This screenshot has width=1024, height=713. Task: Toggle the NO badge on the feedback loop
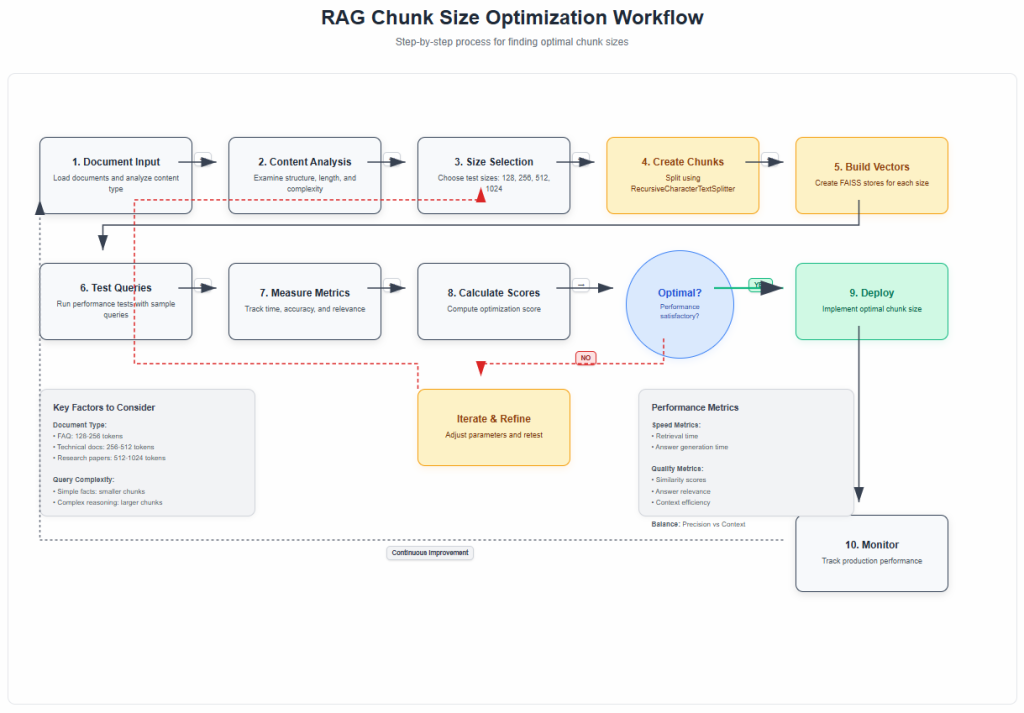585,357
